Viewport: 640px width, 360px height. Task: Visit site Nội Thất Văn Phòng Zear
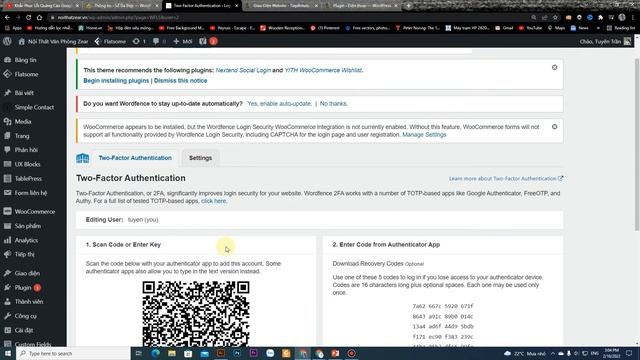pyautogui.click(x=53, y=41)
